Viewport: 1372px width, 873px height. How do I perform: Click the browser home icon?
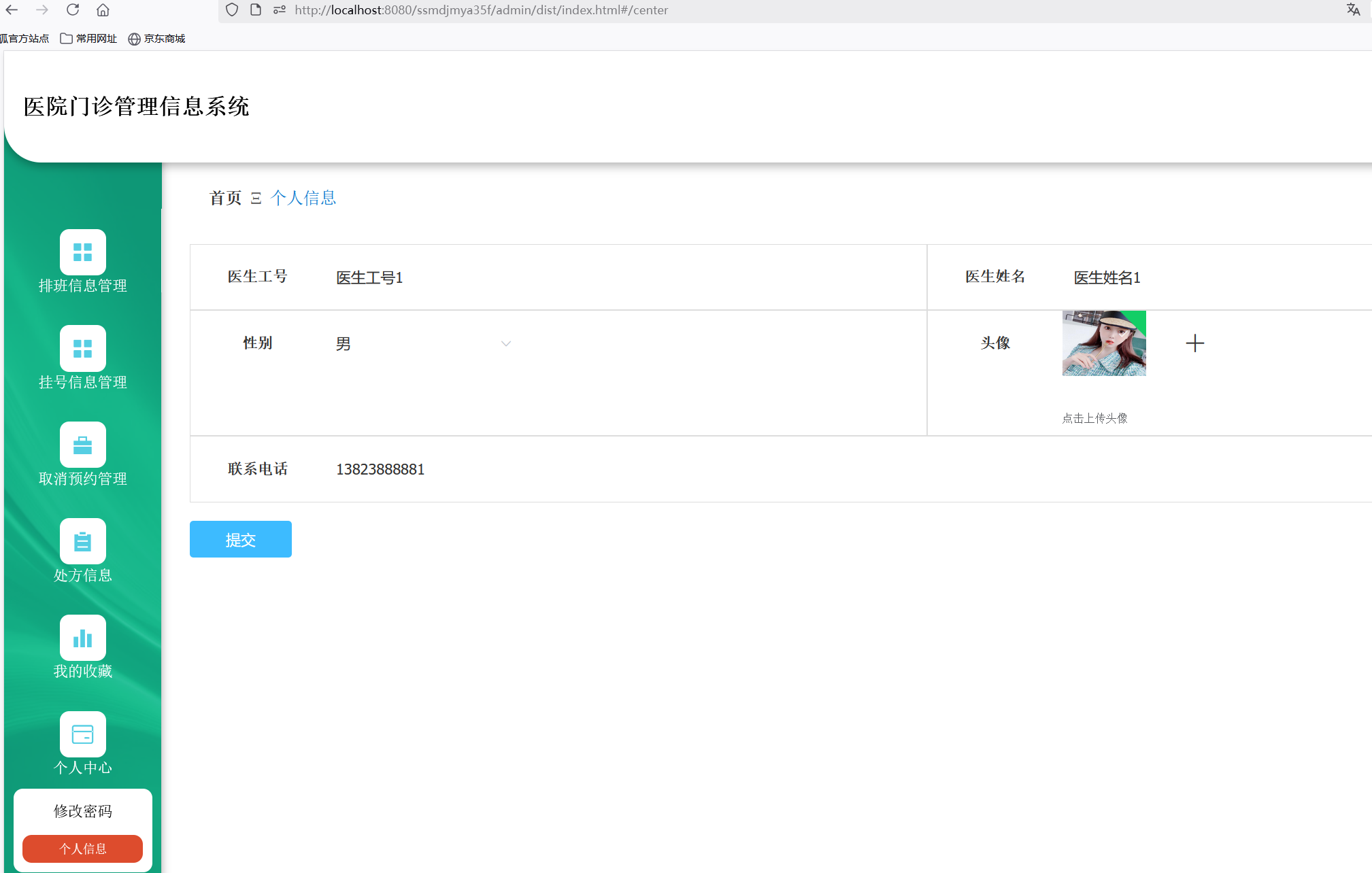(x=103, y=10)
